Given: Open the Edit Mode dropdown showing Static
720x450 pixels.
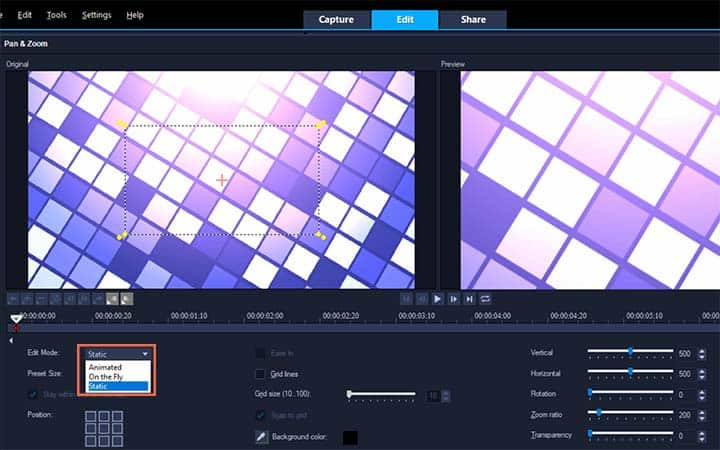Looking at the screenshot, I should (118, 354).
